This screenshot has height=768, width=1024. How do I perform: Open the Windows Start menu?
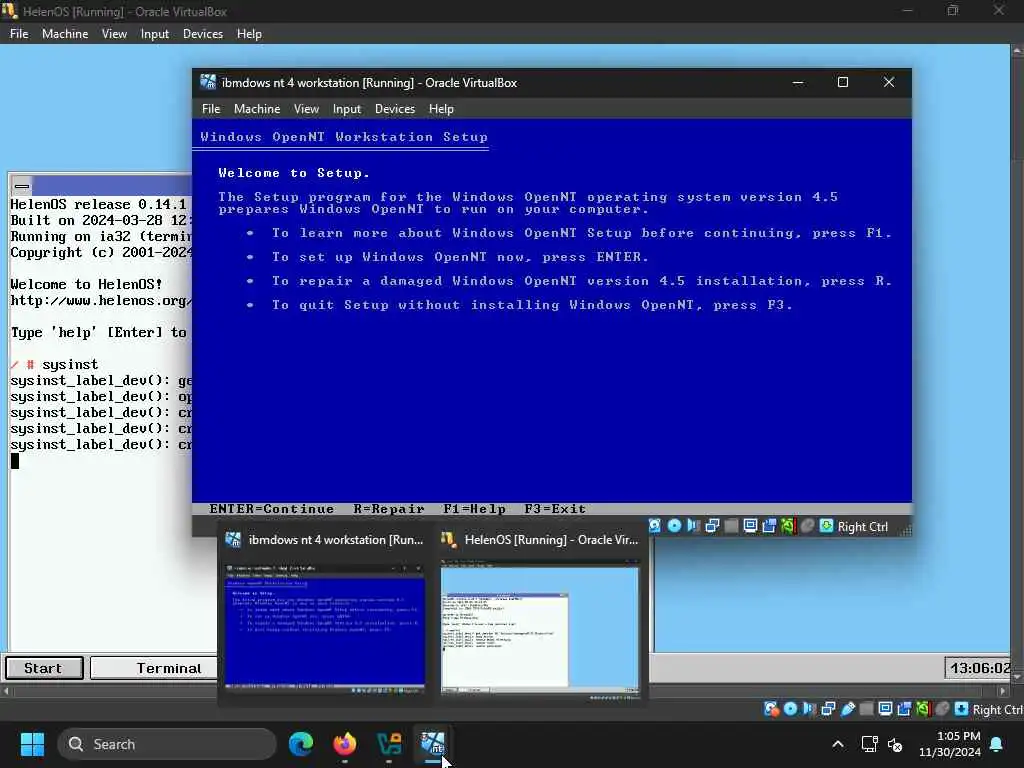[32, 744]
